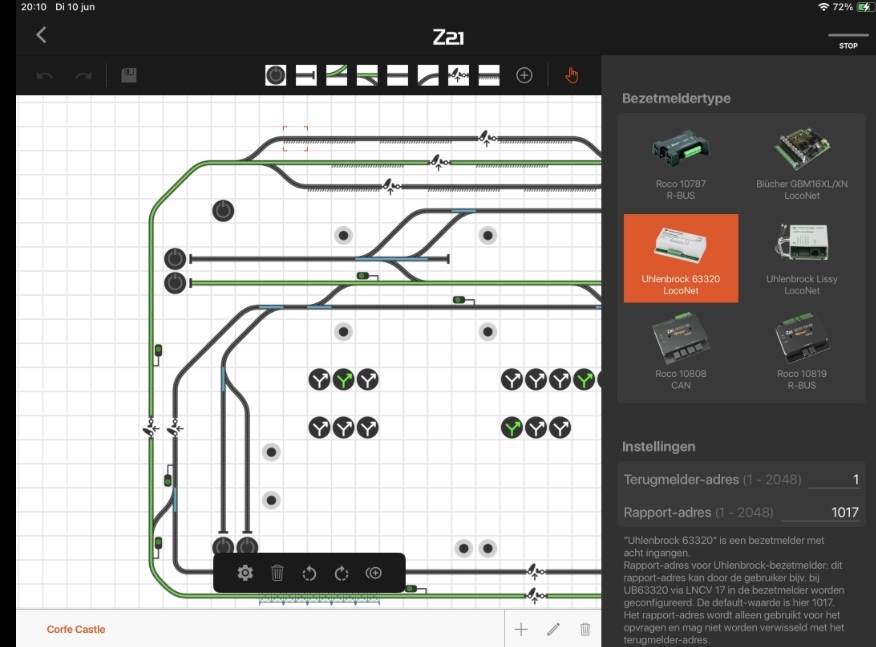
Task: Edit the Terugmelder-adres value field showing 1
Action: click(x=834, y=479)
